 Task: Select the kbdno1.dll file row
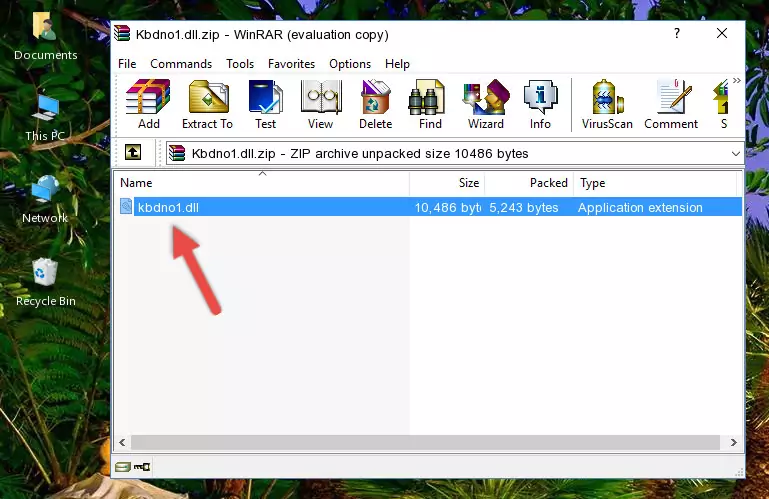(429, 207)
